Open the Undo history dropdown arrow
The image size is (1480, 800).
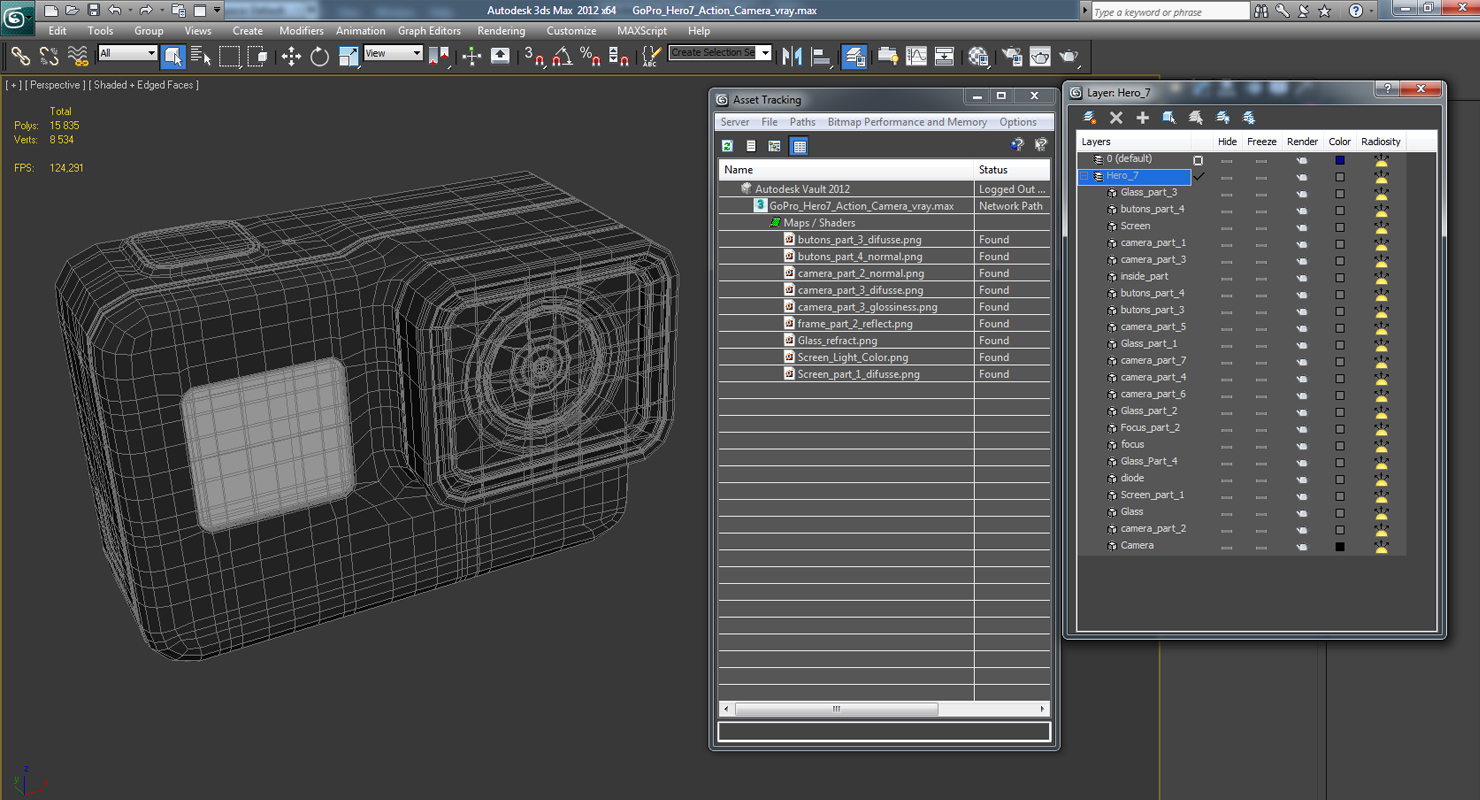(129, 10)
